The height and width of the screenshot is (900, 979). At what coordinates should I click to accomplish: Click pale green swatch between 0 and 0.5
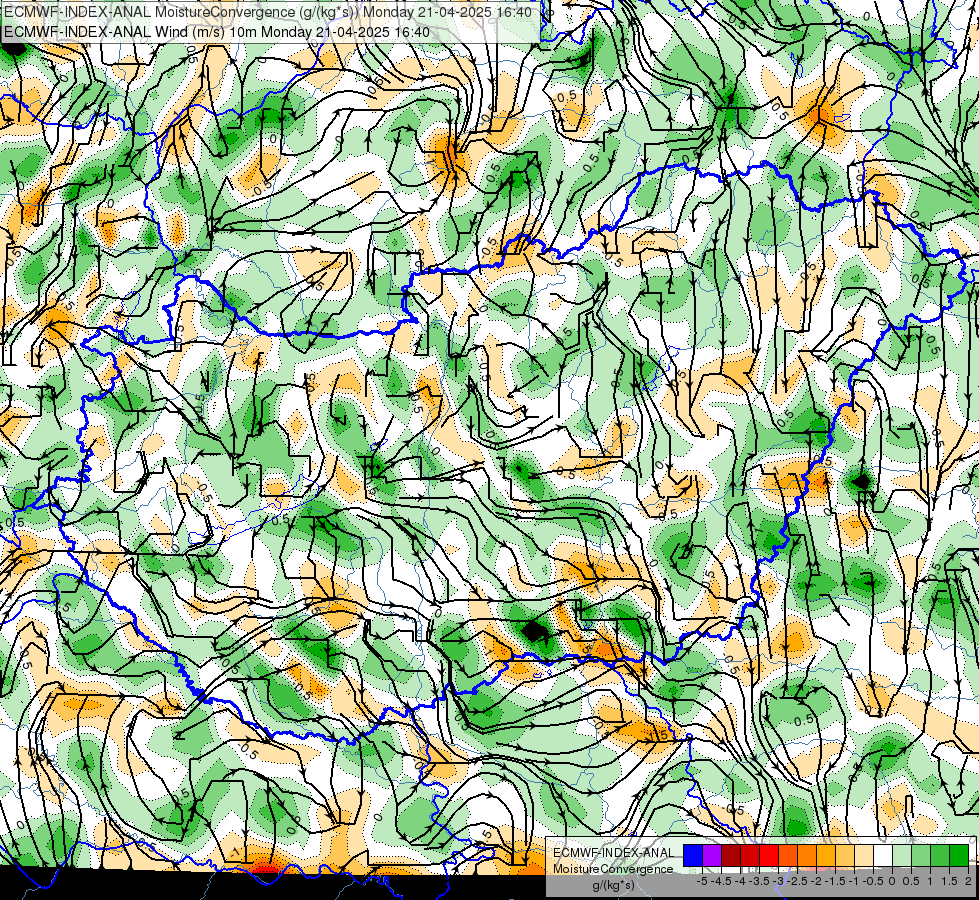(902, 856)
